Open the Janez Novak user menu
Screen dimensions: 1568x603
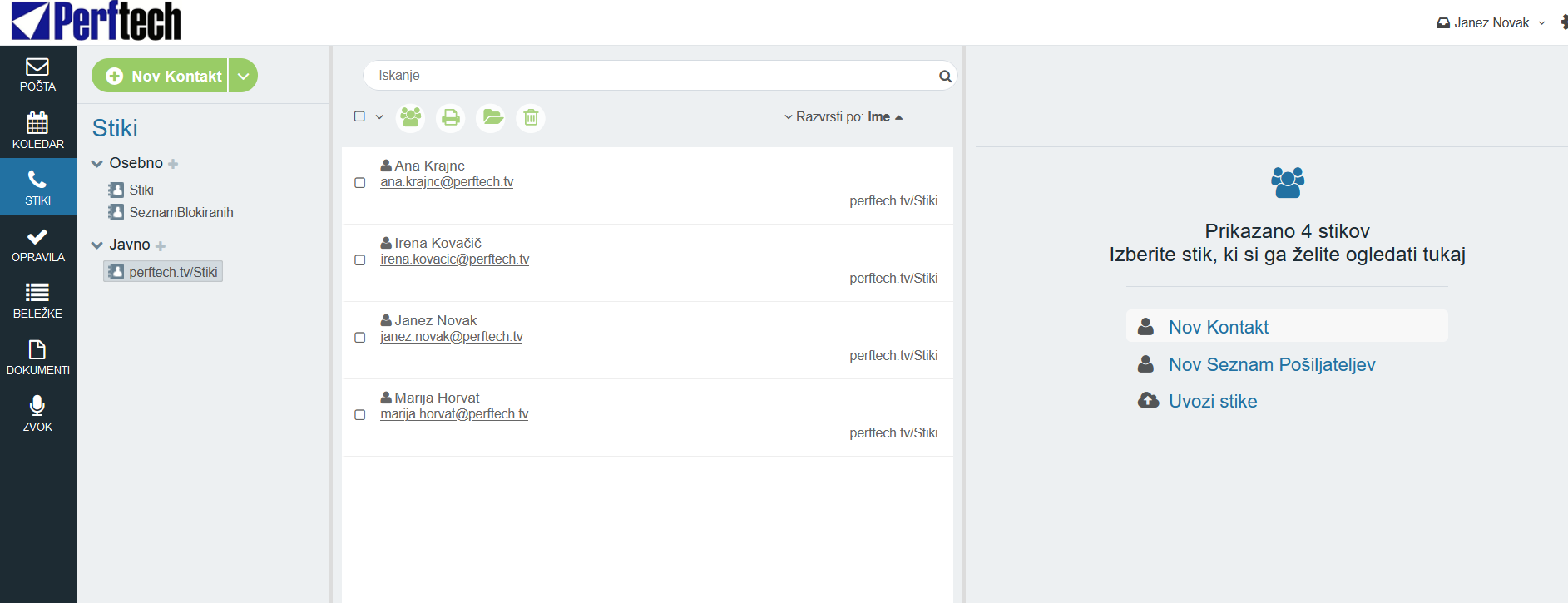tap(1491, 23)
